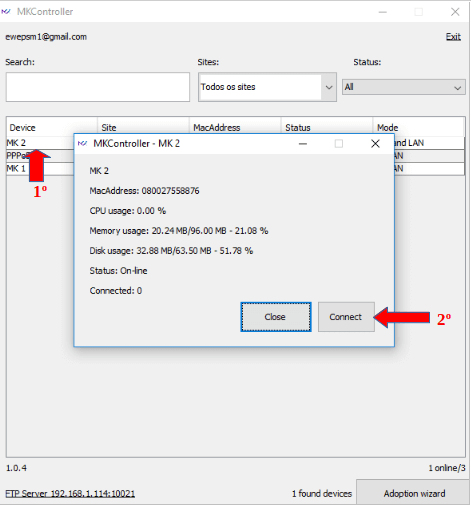Close the main MKController window
471x506 pixels.
tap(455, 12)
